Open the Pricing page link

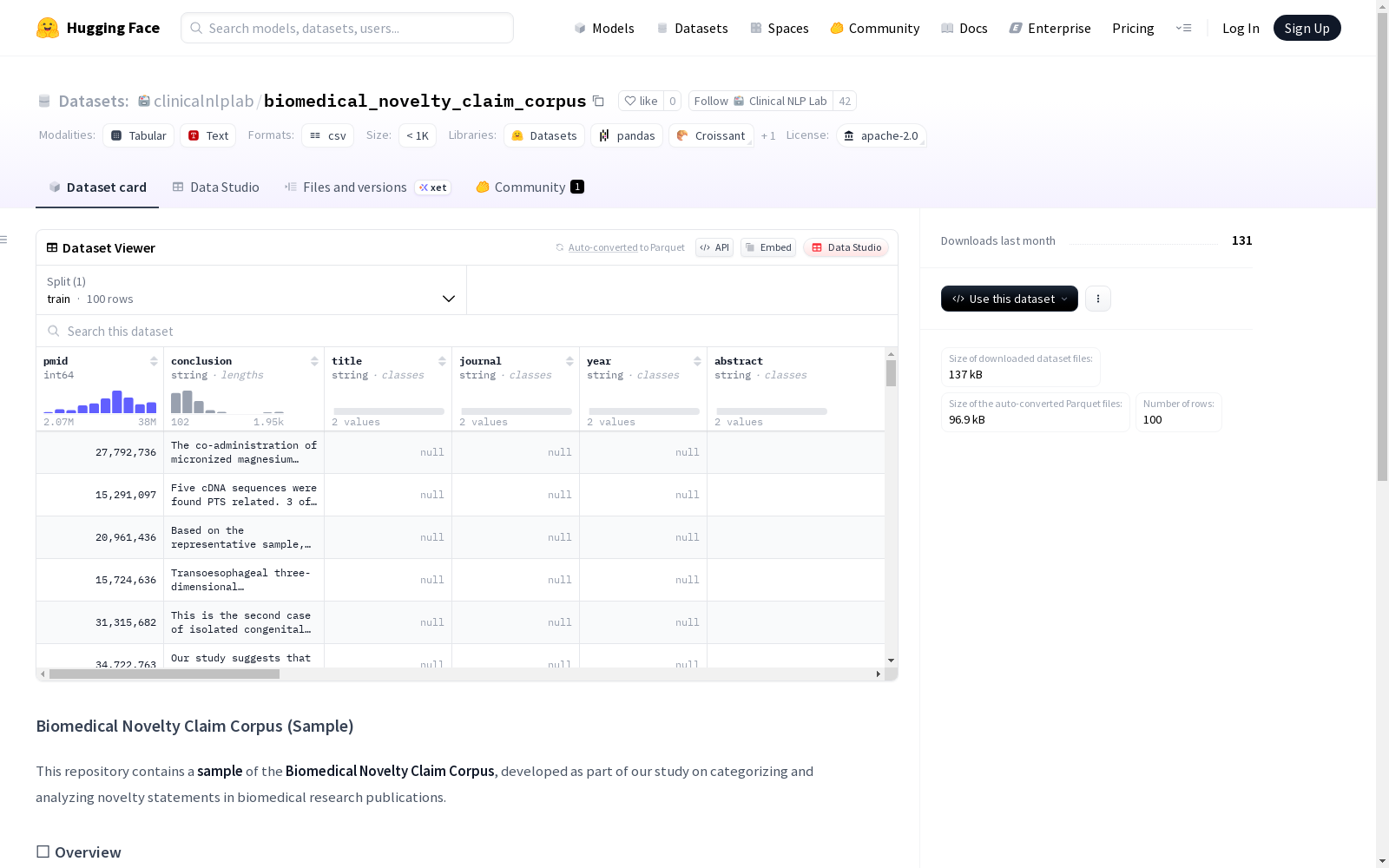coord(1133,28)
